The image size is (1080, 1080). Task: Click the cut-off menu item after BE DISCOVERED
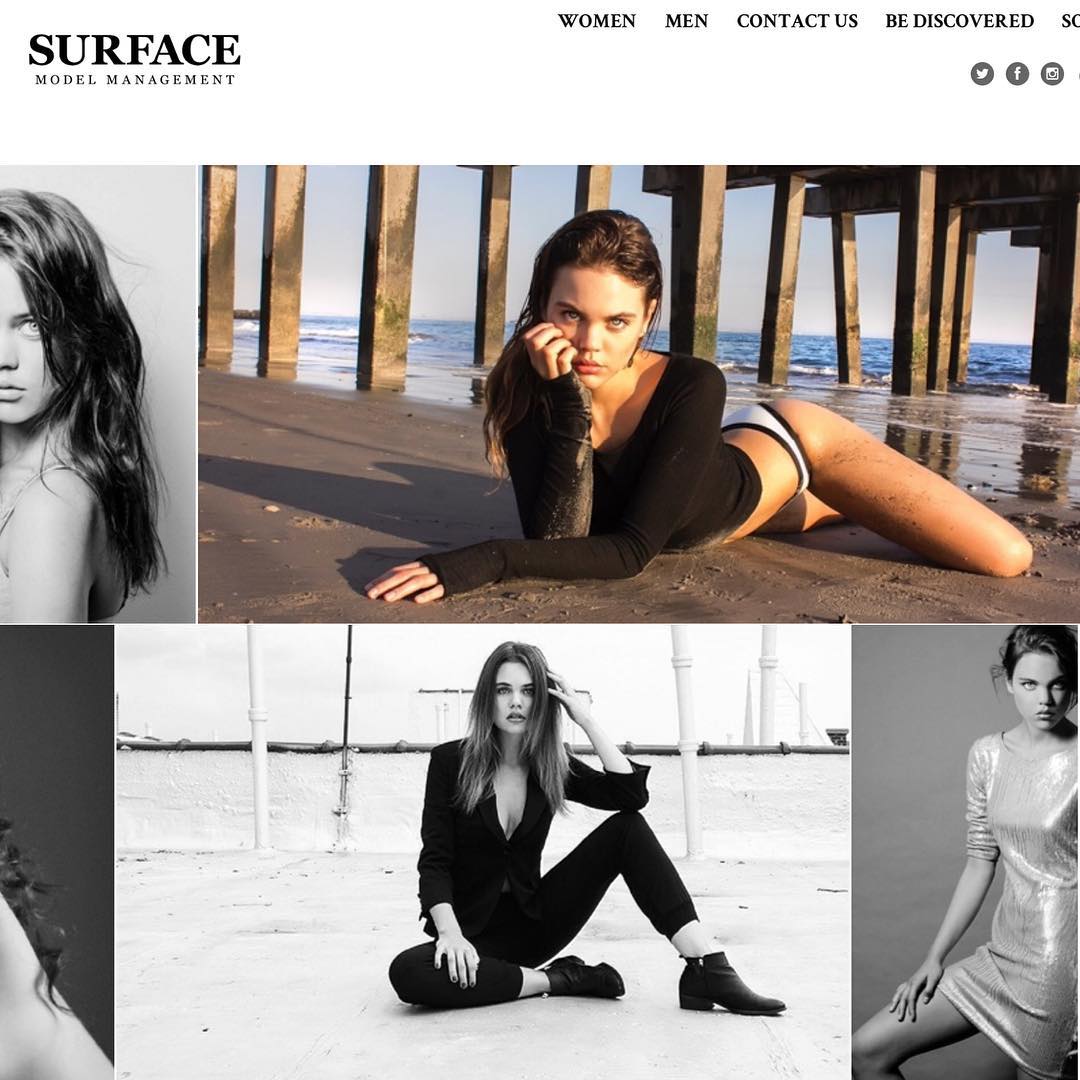pyautogui.click(x=1071, y=21)
